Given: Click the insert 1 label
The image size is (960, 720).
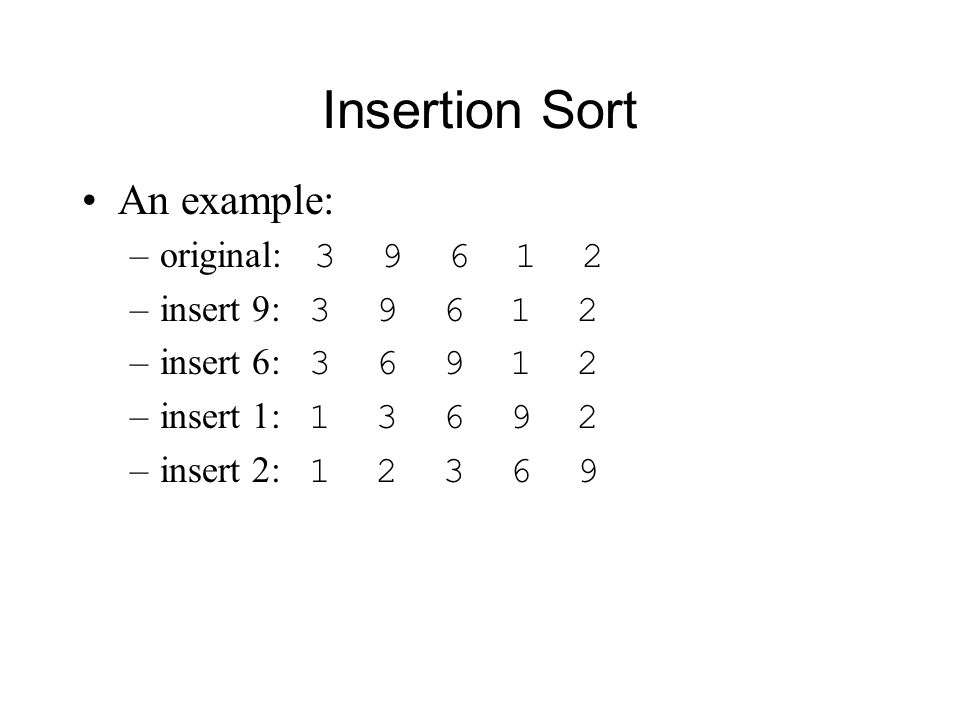Looking at the screenshot, I should pyautogui.click(x=220, y=417).
